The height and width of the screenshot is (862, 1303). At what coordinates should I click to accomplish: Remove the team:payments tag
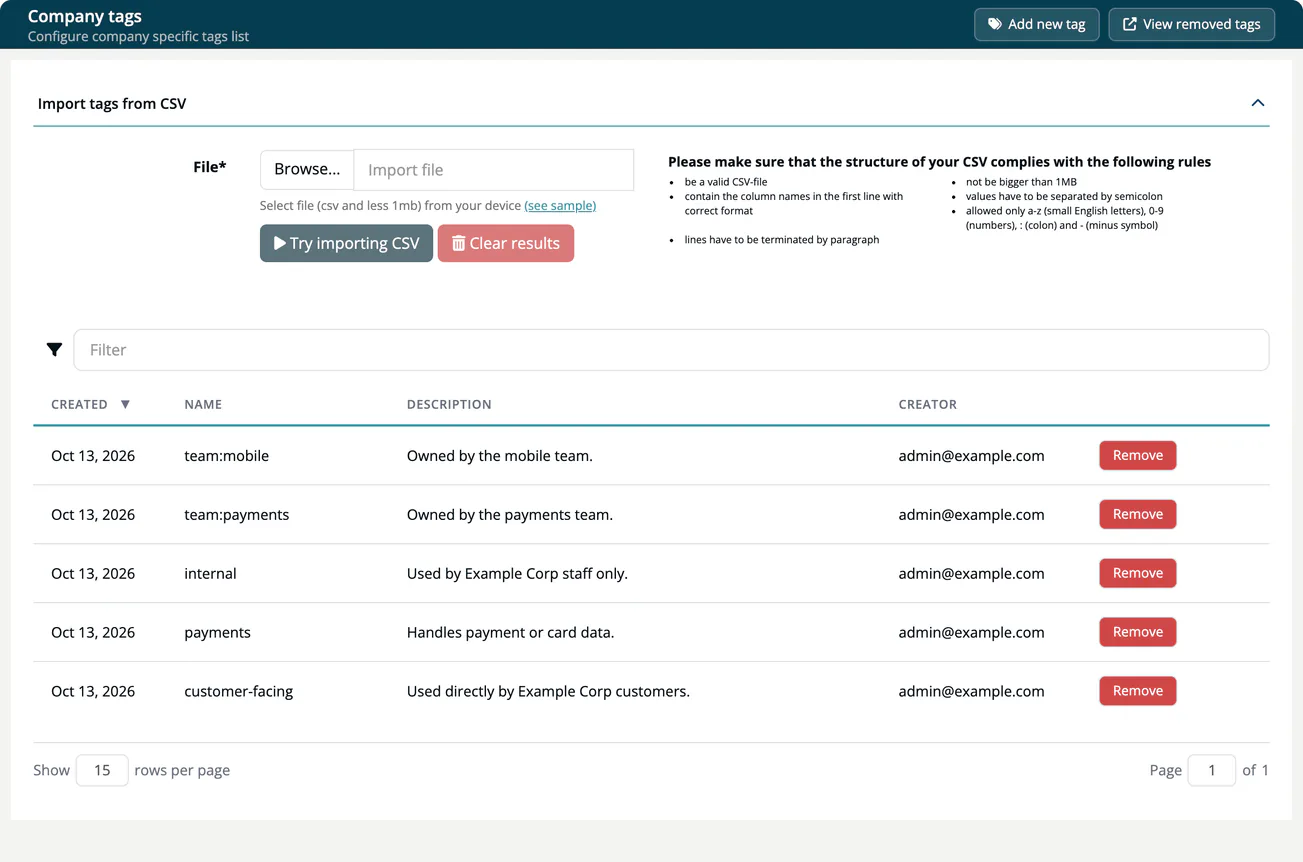click(1138, 515)
